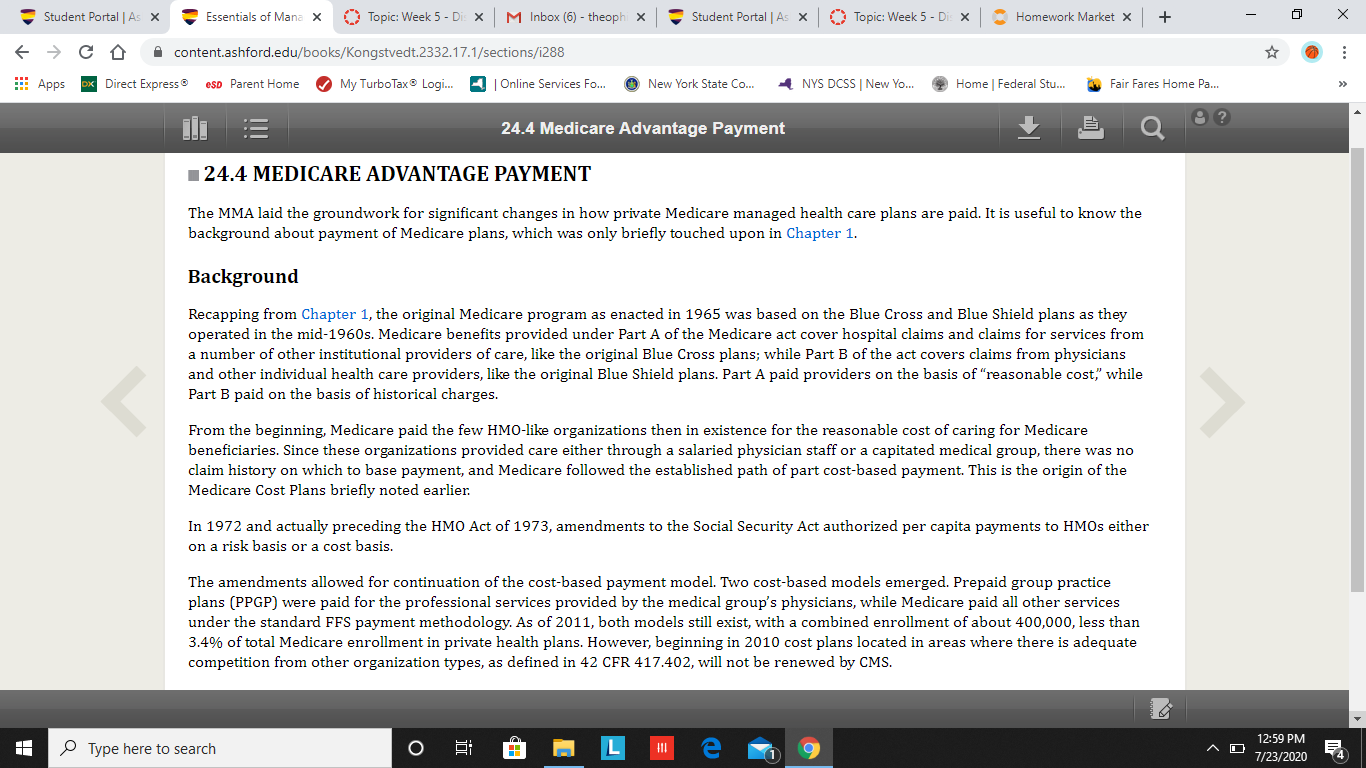Screen dimensions: 1366x768
Task: Open Parent Home bookmark
Action: (251, 84)
